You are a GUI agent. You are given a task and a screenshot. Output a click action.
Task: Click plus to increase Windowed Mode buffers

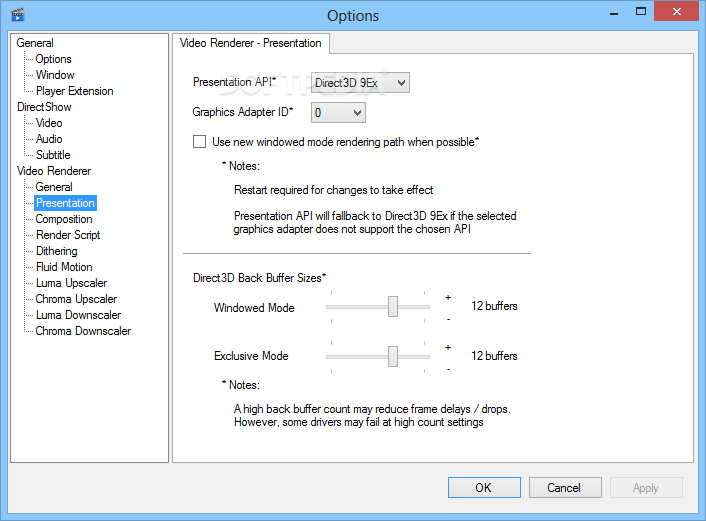coord(448,297)
